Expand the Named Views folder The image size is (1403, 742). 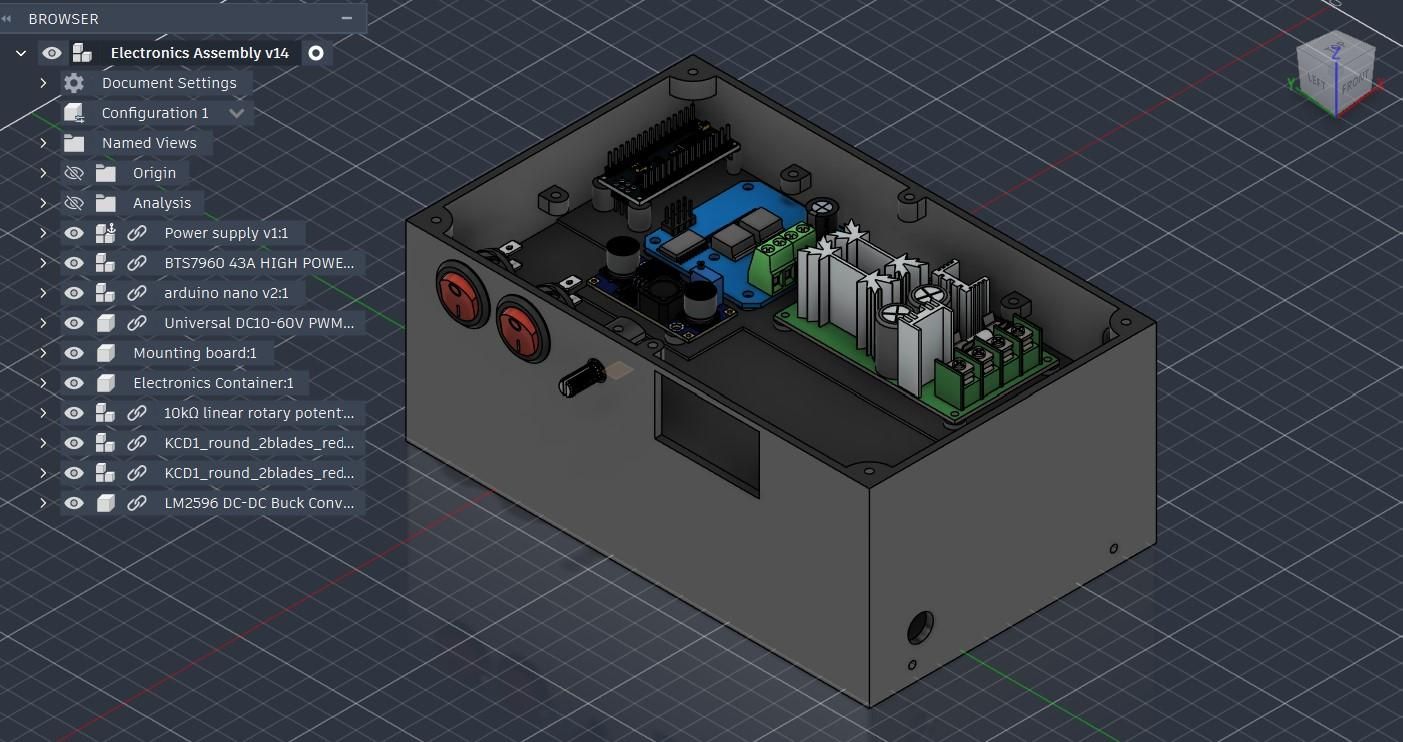[43, 143]
